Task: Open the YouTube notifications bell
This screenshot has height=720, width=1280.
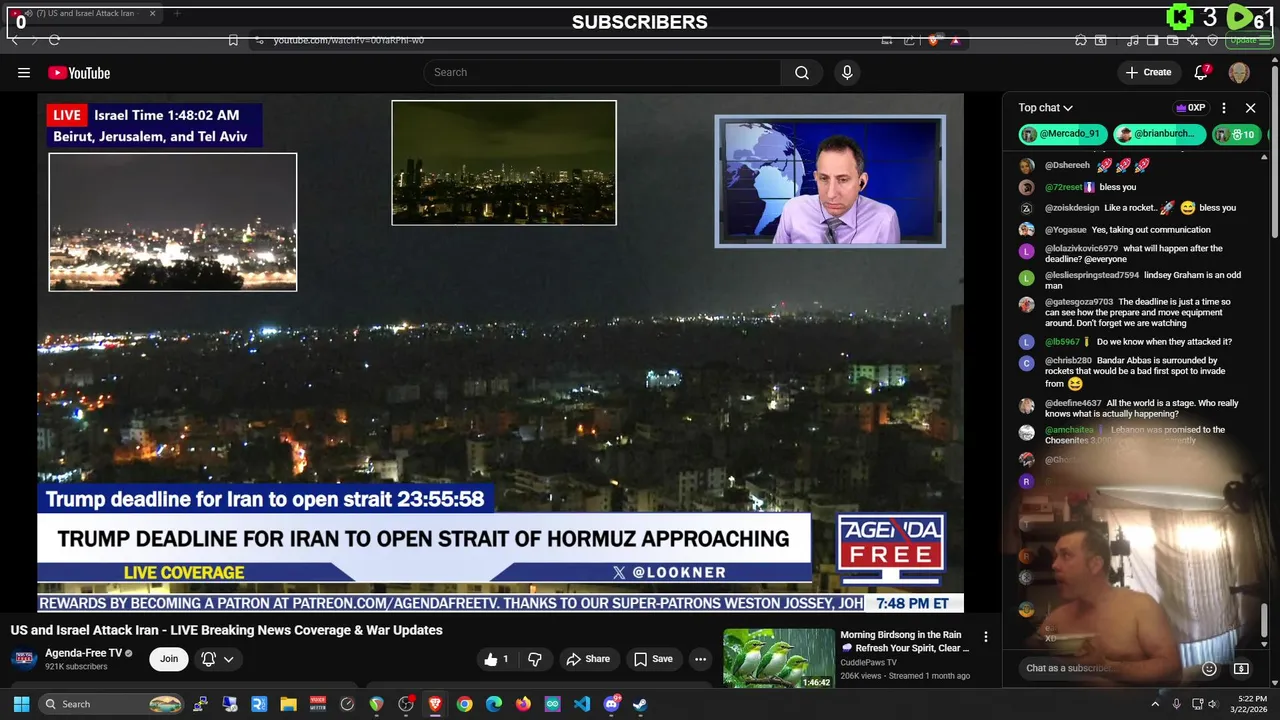Action: pyautogui.click(x=1202, y=72)
